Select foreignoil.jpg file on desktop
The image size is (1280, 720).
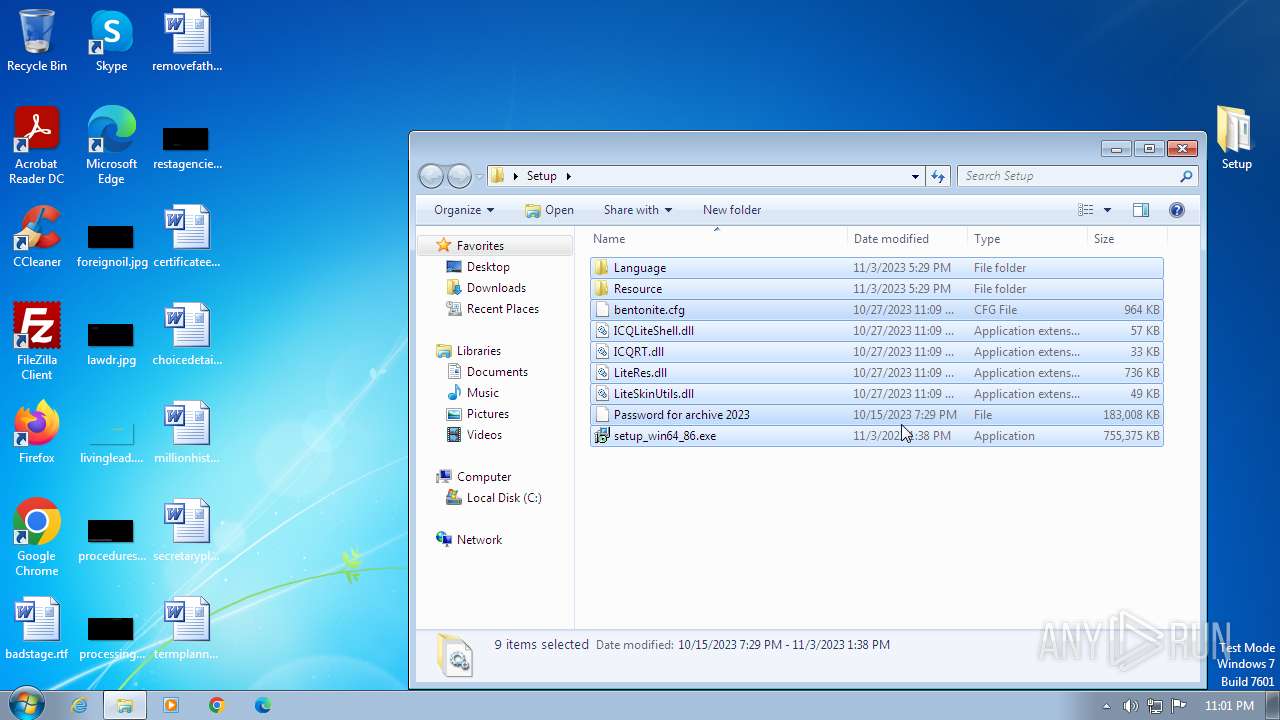(x=111, y=245)
